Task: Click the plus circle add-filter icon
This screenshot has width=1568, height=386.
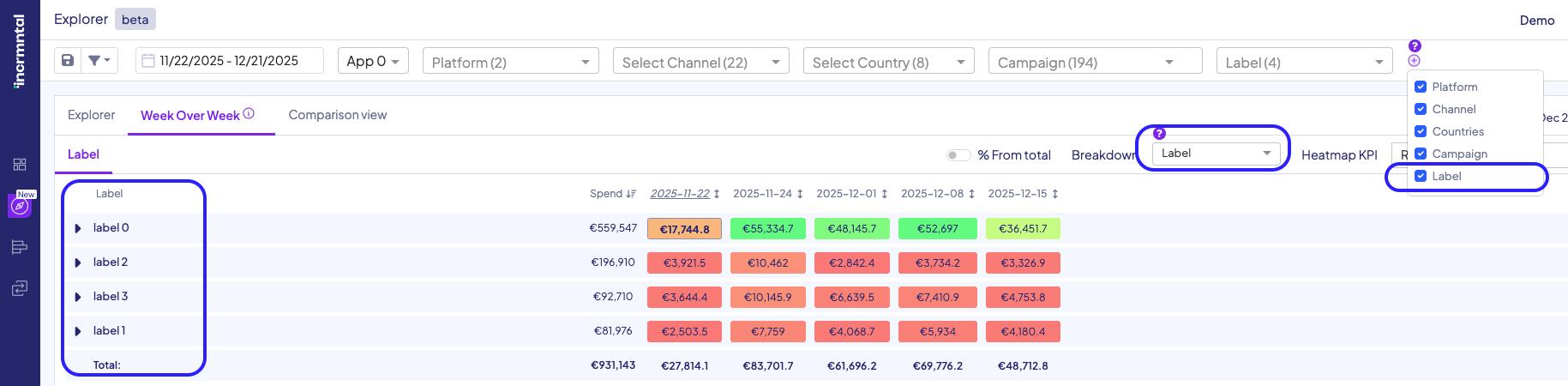Action: (1414, 61)
